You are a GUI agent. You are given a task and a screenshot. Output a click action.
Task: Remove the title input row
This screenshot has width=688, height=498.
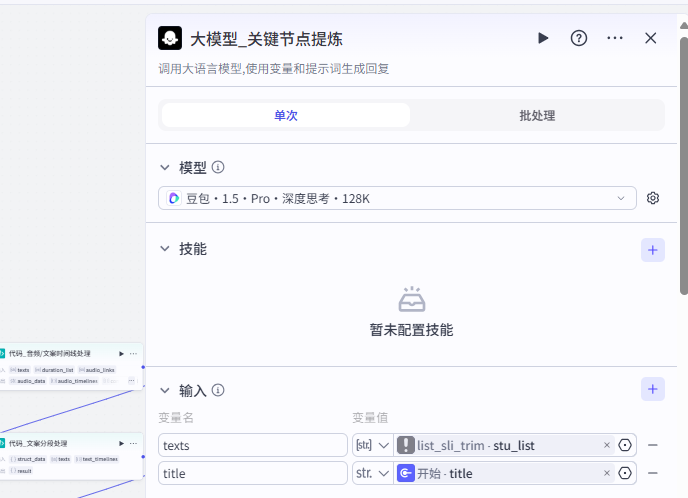pyautogui.click(x=653, y=473)
